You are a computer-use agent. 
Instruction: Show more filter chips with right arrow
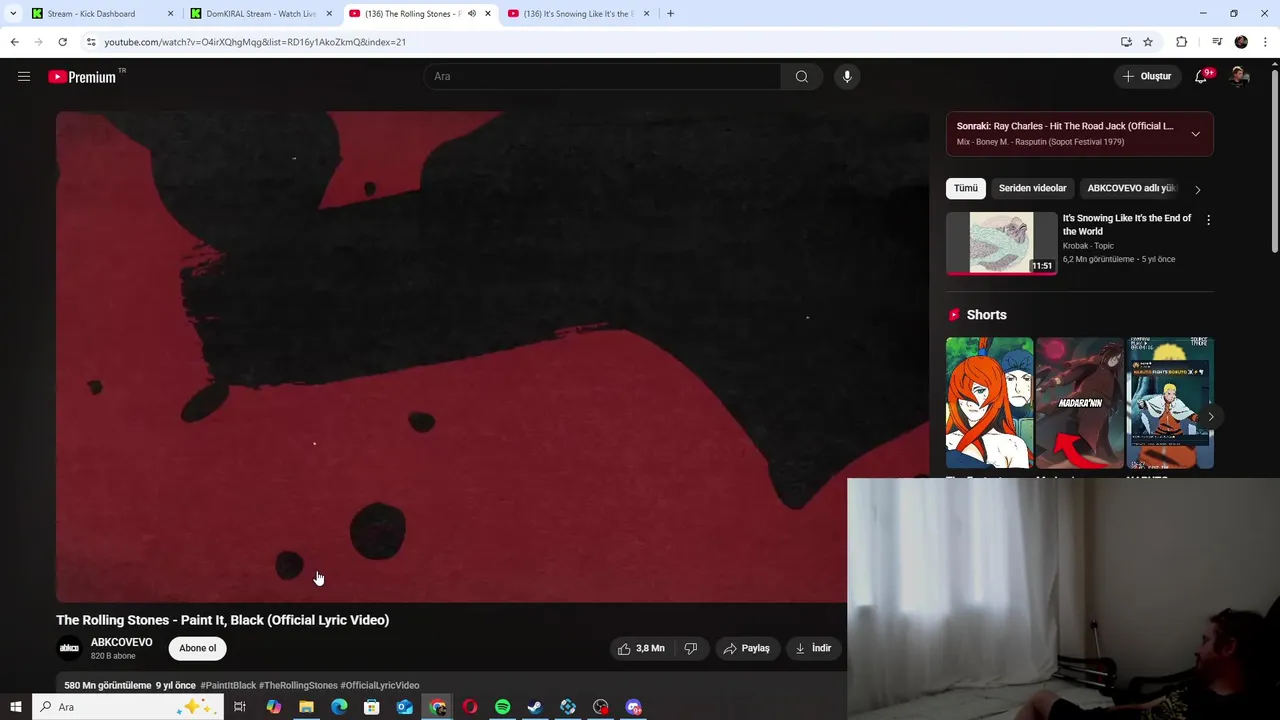[x=1198, y=189]
